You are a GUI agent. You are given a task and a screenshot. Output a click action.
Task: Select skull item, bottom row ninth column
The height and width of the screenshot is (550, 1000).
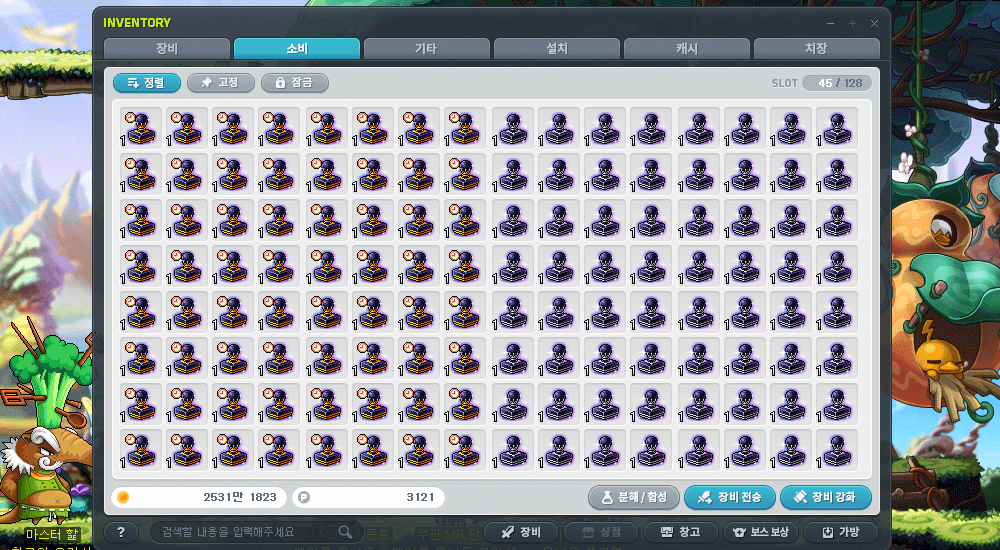coord(512,450)
